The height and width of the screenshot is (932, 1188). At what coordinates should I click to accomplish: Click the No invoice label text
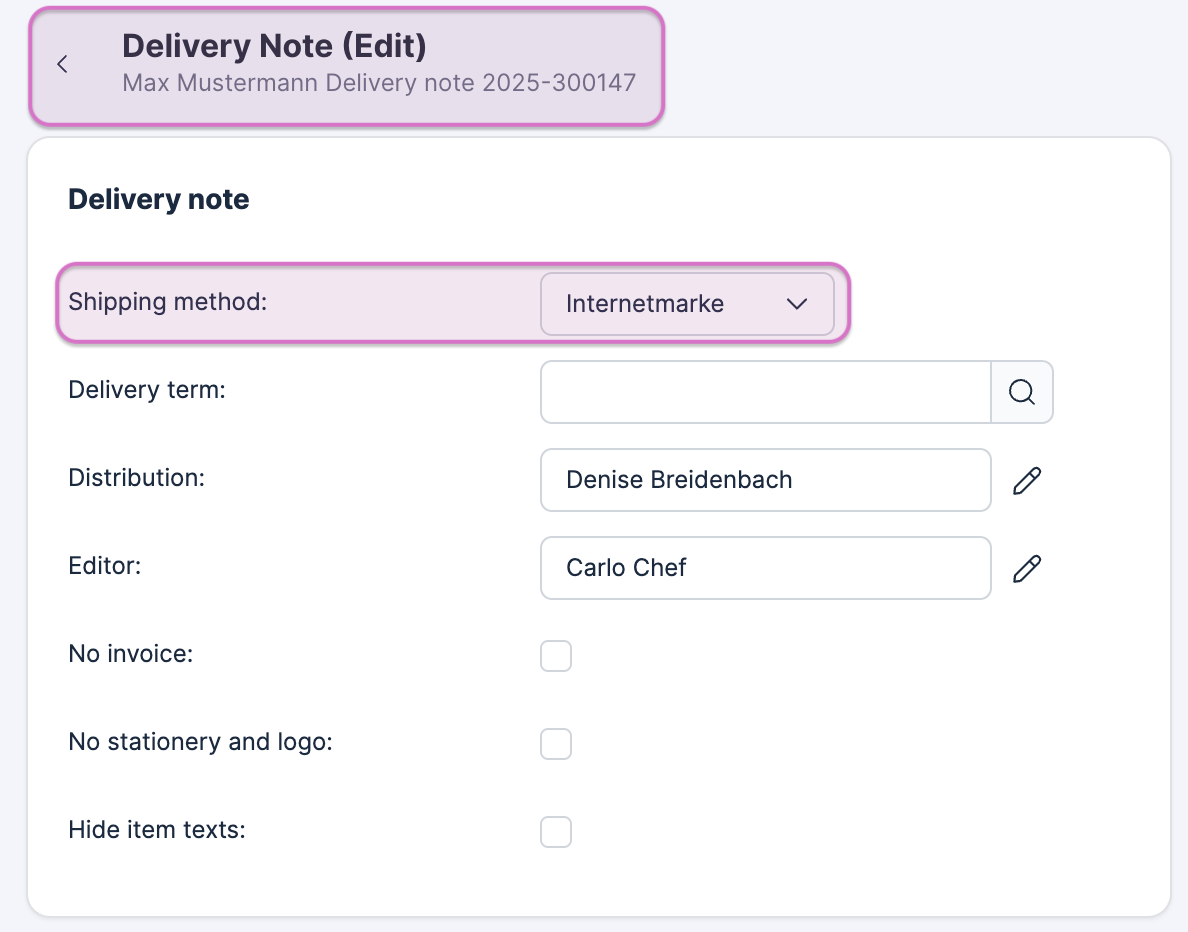point(130,654)
